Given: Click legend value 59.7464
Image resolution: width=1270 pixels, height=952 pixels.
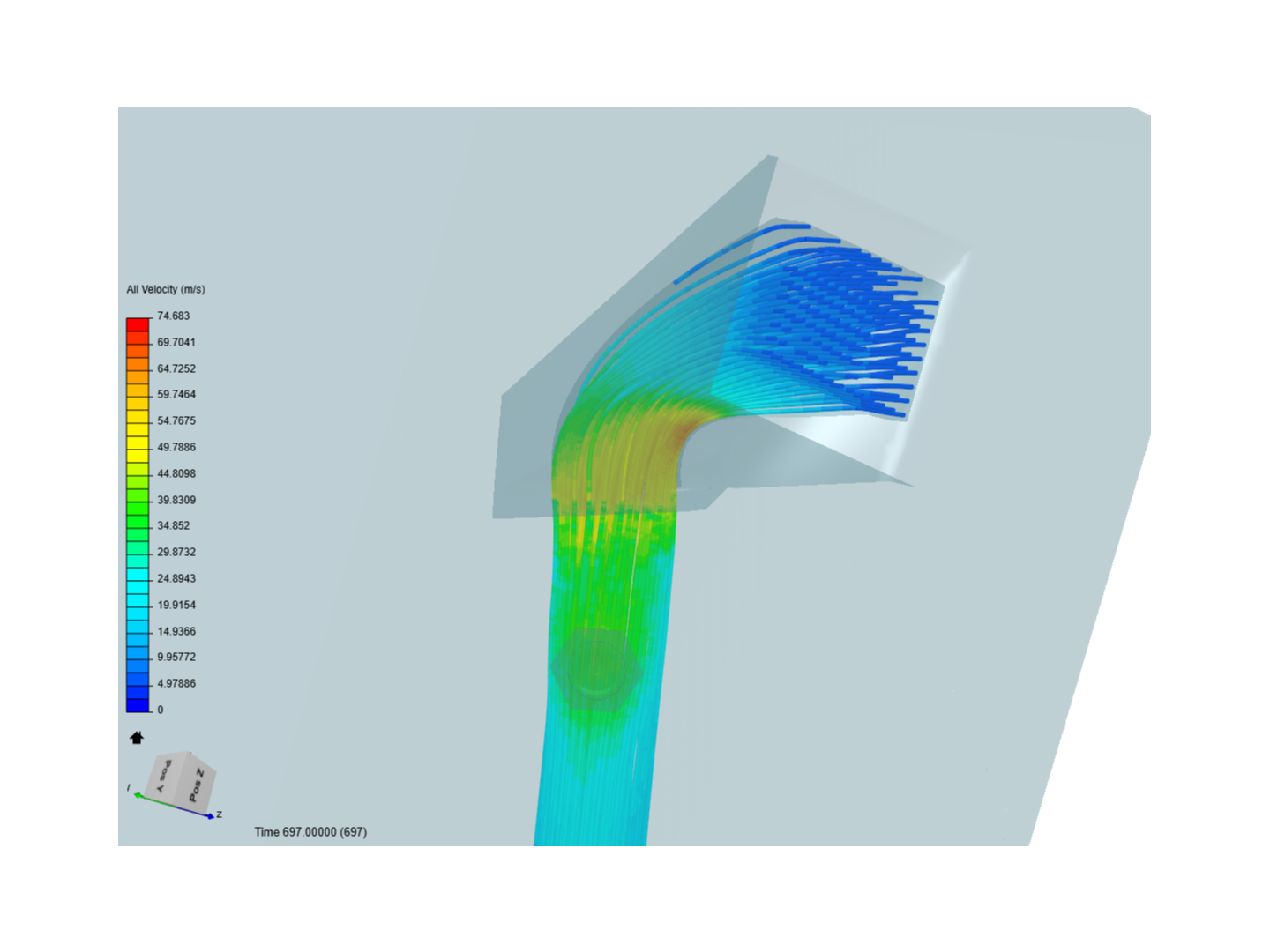Looking at the screenshot, I should pyautogui.click(x=176, y=394).
